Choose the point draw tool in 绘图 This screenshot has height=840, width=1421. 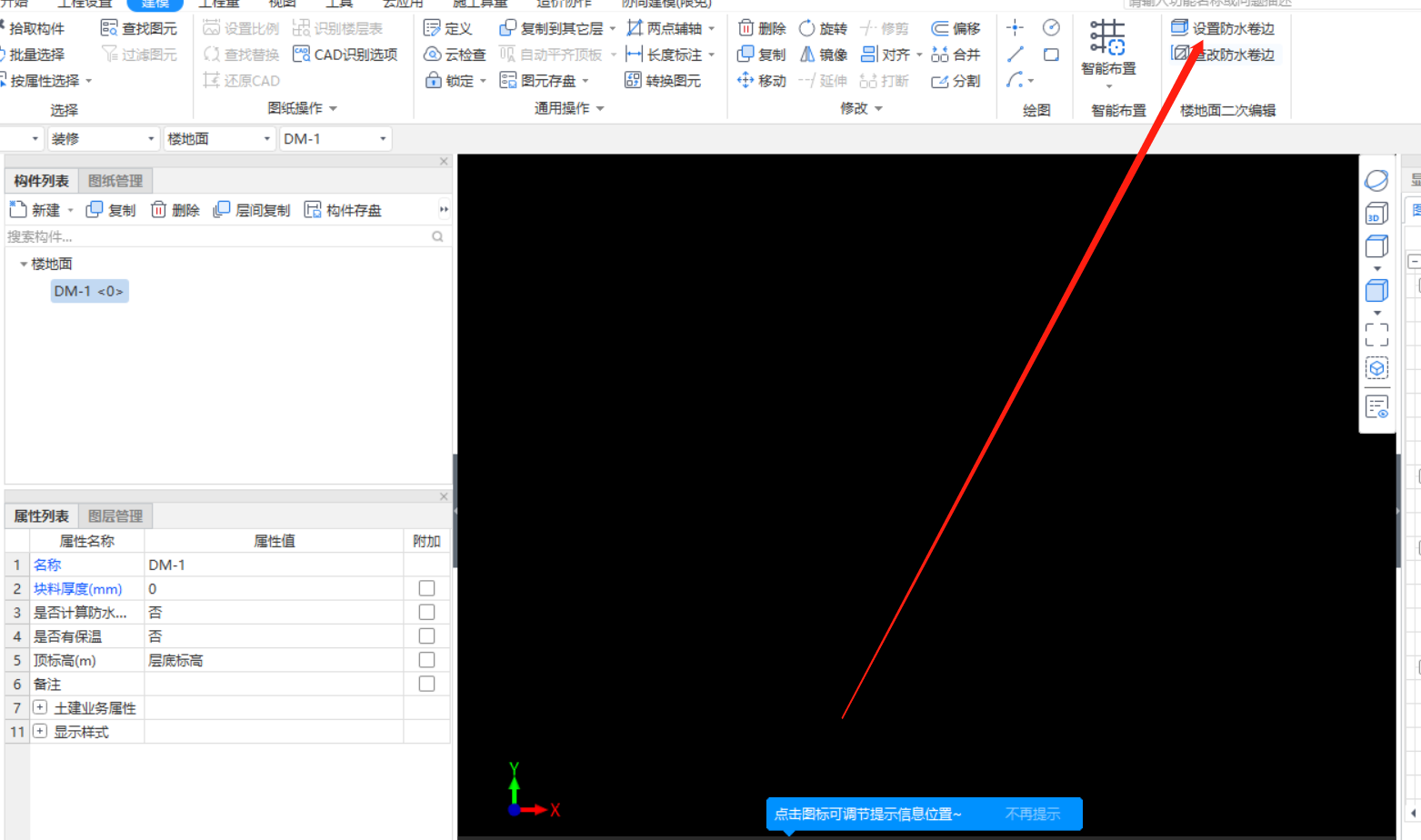(1016, 28)
